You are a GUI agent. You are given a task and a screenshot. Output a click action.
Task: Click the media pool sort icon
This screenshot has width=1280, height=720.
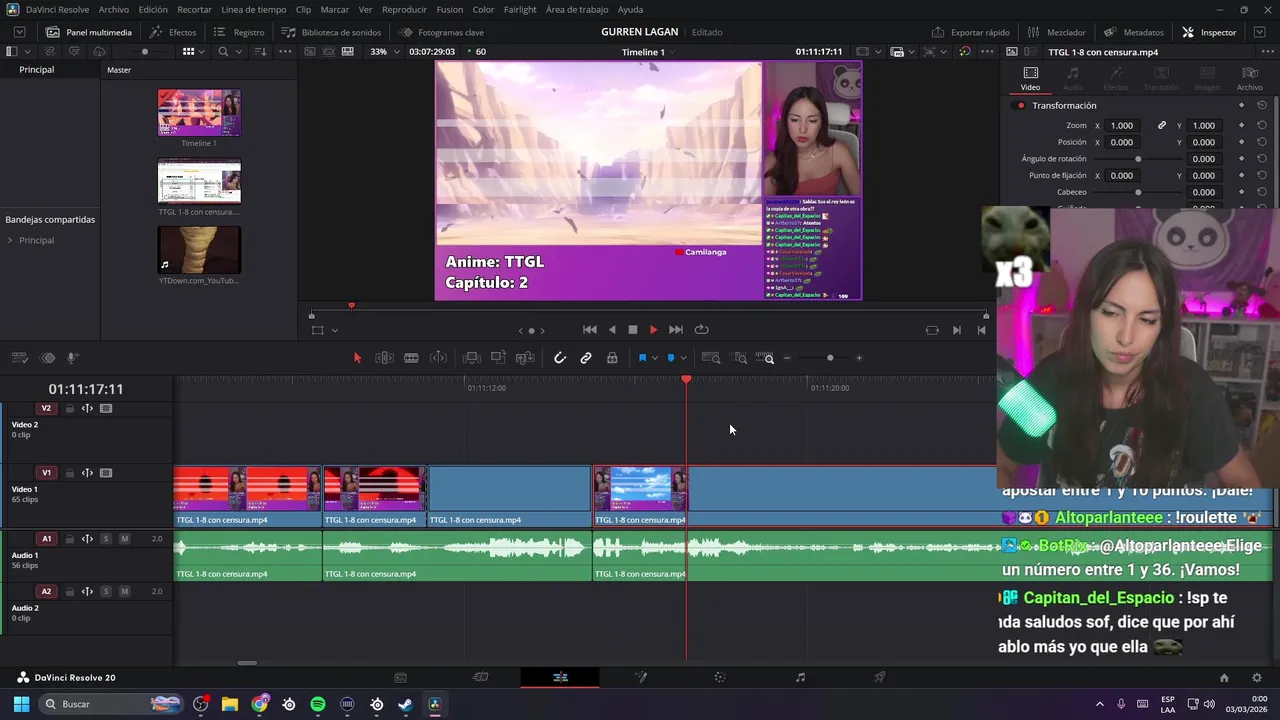coord(260,52)
